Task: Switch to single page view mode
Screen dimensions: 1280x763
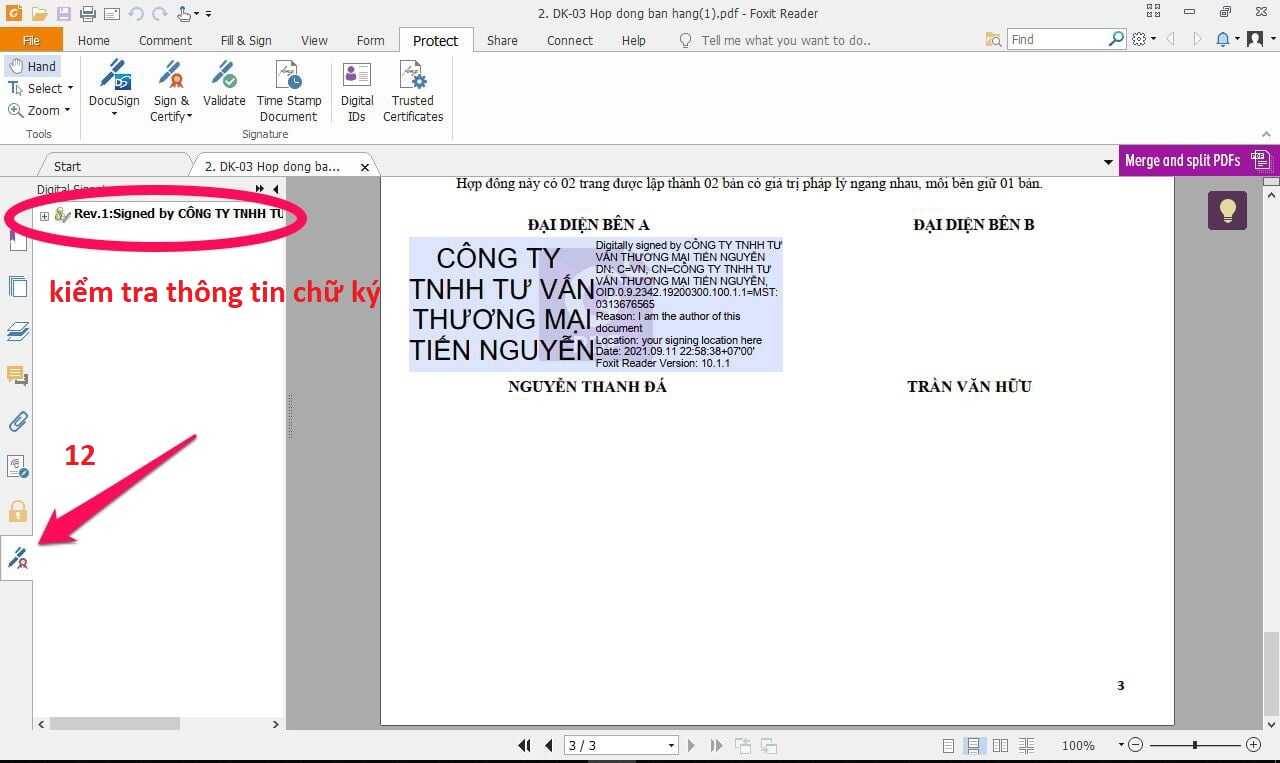Action: pyautogui.click(x=948, y=746)
